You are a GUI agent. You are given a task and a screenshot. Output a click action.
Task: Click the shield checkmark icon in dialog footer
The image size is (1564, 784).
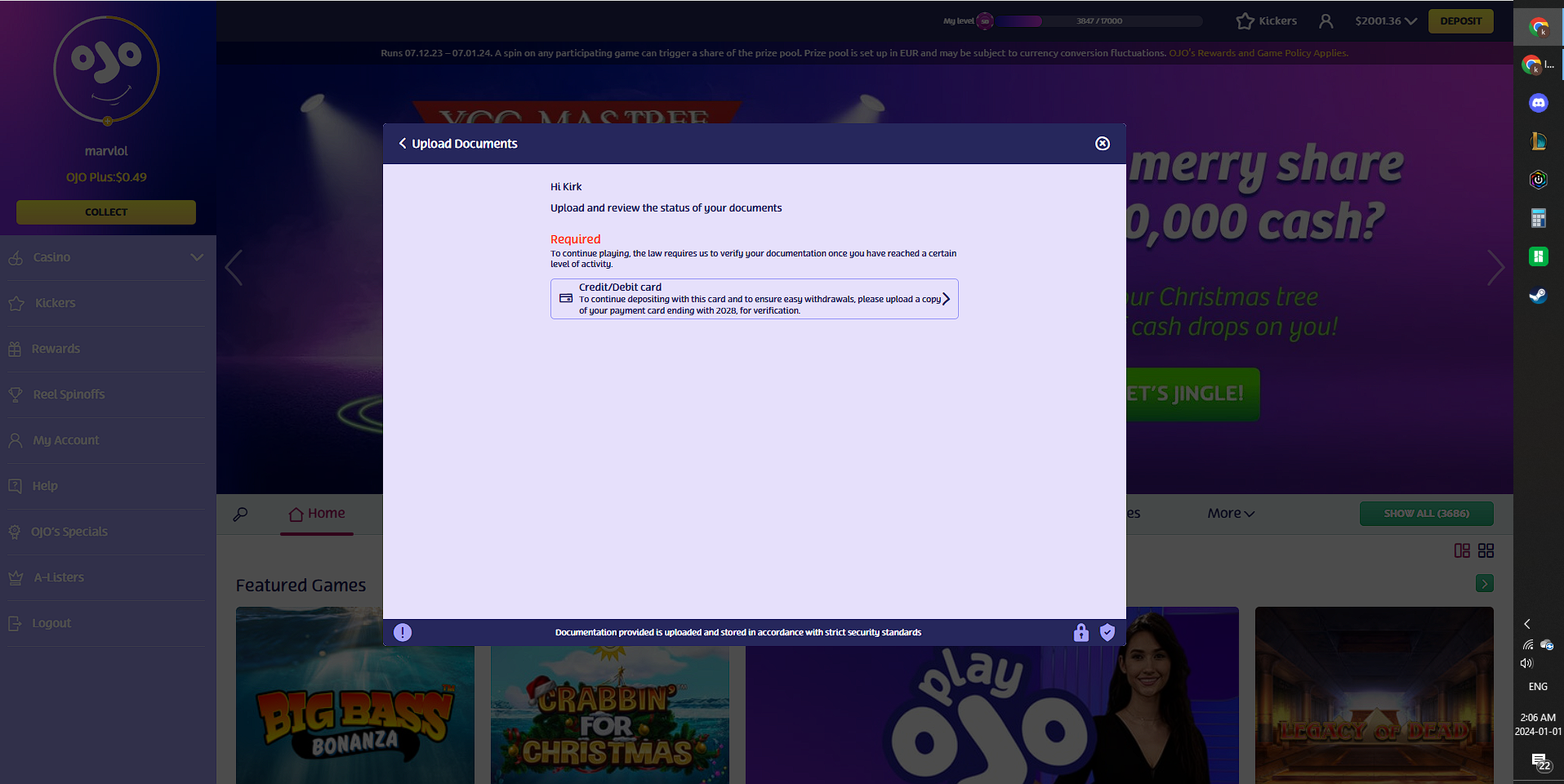[x=1107, y=632]
